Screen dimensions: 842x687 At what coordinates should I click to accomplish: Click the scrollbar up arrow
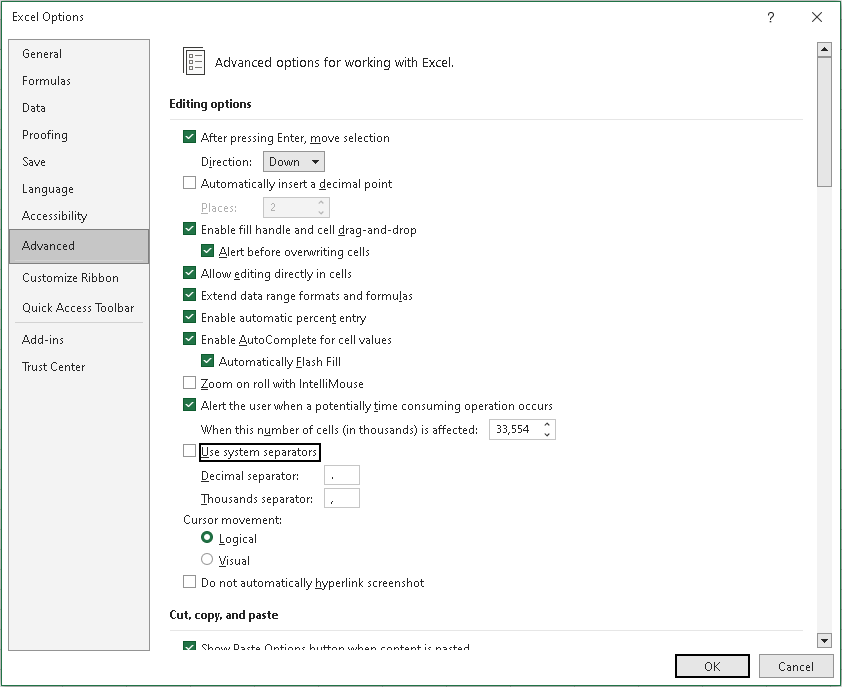(x=824, y=49)
